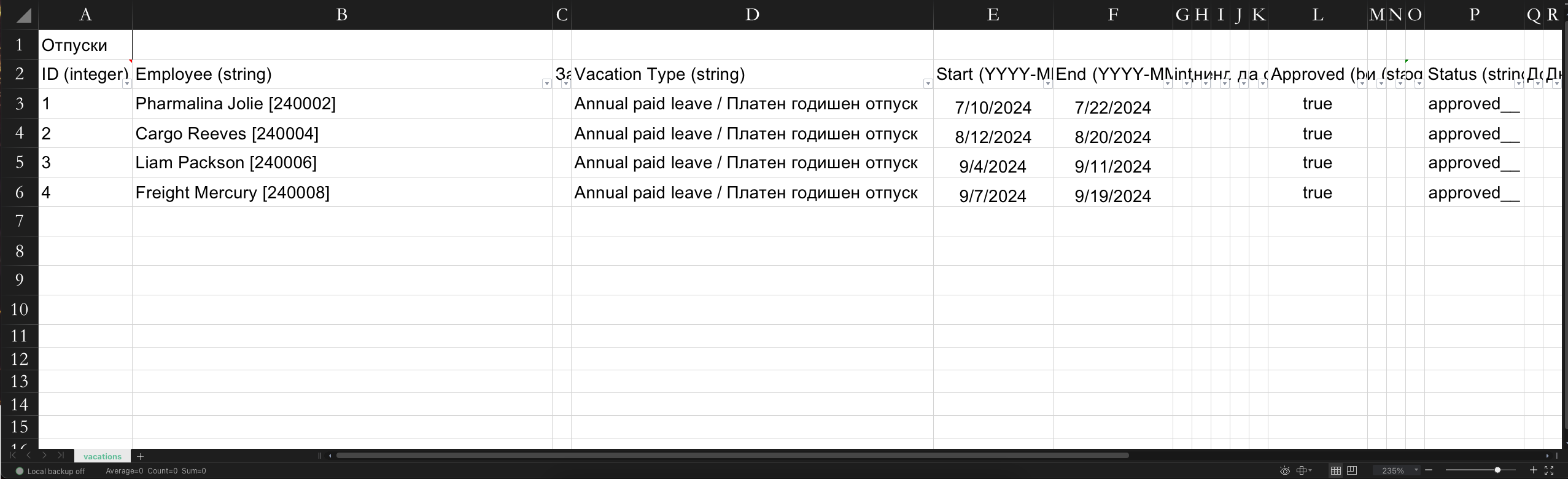Click the horizontal scrollbar thumb

point(732,456)
